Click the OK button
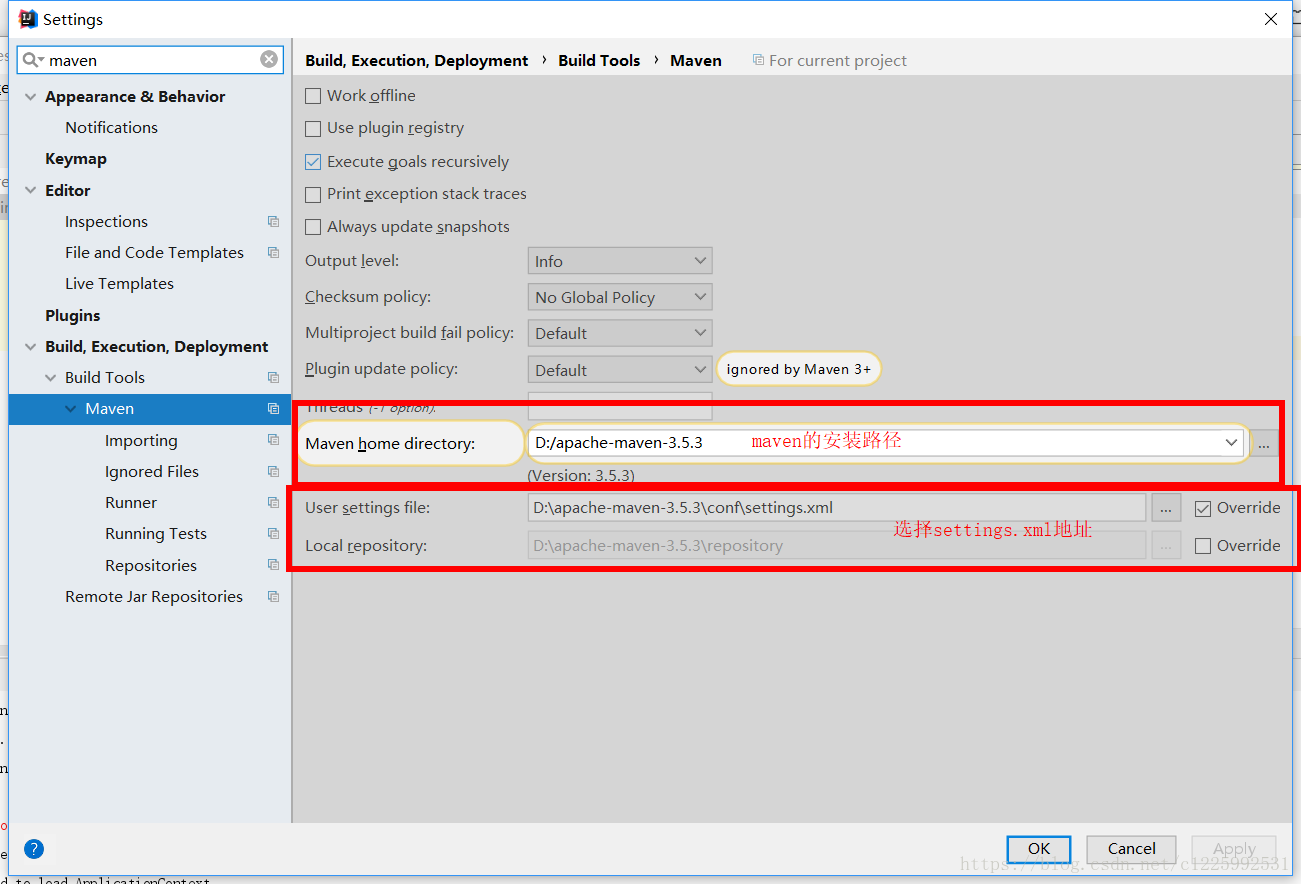Screen dimensions: 1301x884 point(1038,848)
